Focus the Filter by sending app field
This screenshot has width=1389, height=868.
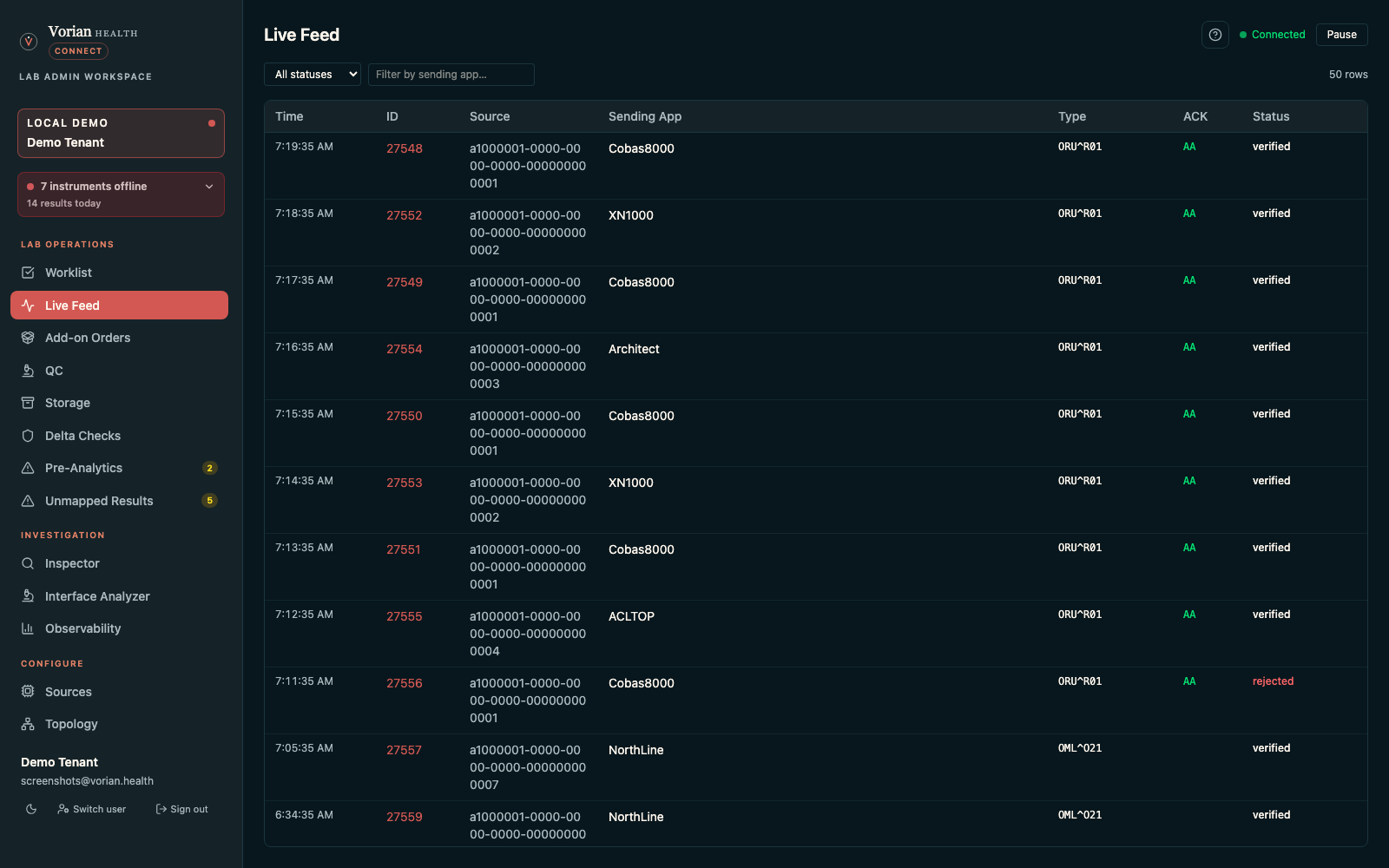coord(451,75)
